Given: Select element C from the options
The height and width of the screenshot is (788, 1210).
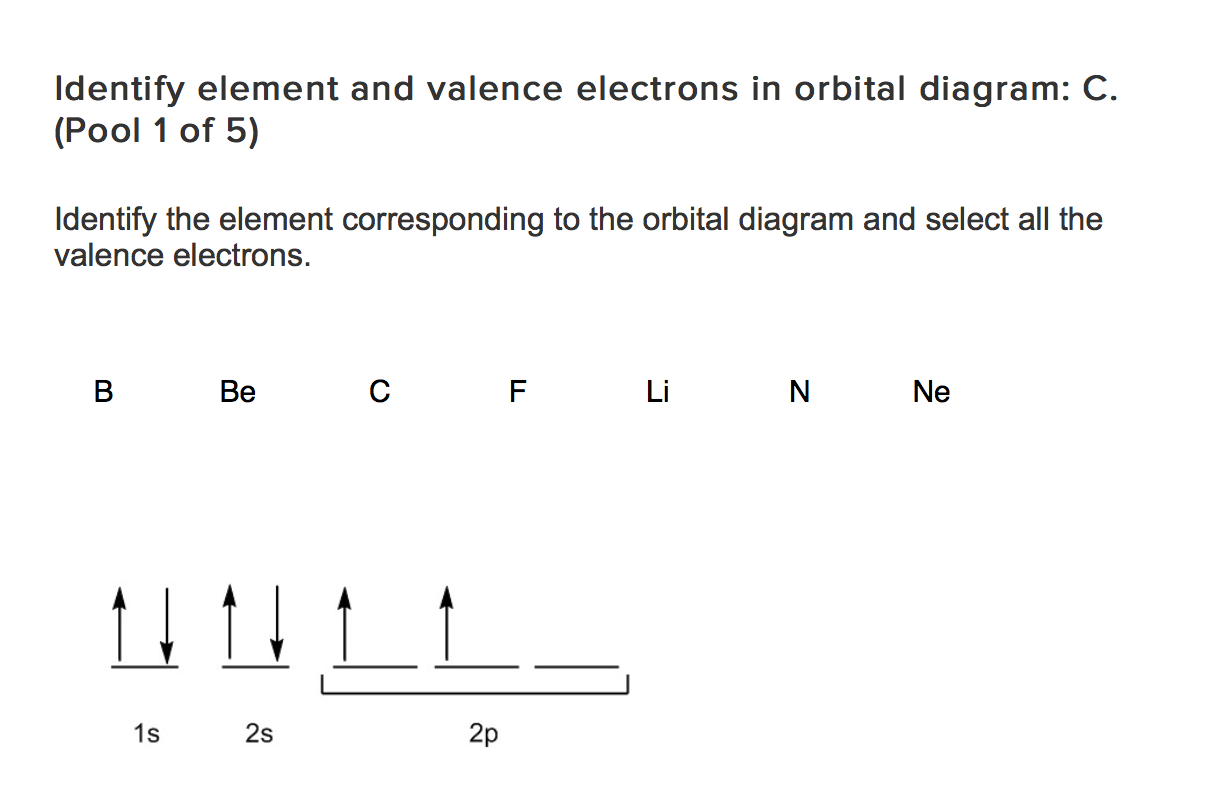Looking at the screenshot, I should pyautogui.click(x=379, y=392).
